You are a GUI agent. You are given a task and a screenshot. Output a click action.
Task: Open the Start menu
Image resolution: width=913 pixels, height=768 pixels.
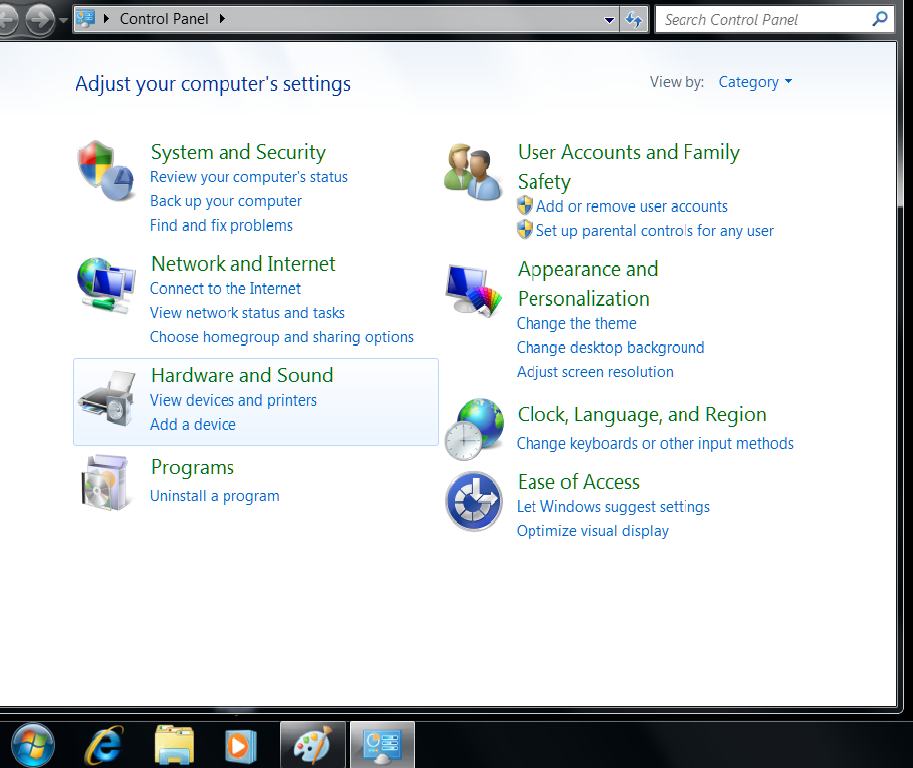(33, 744)
